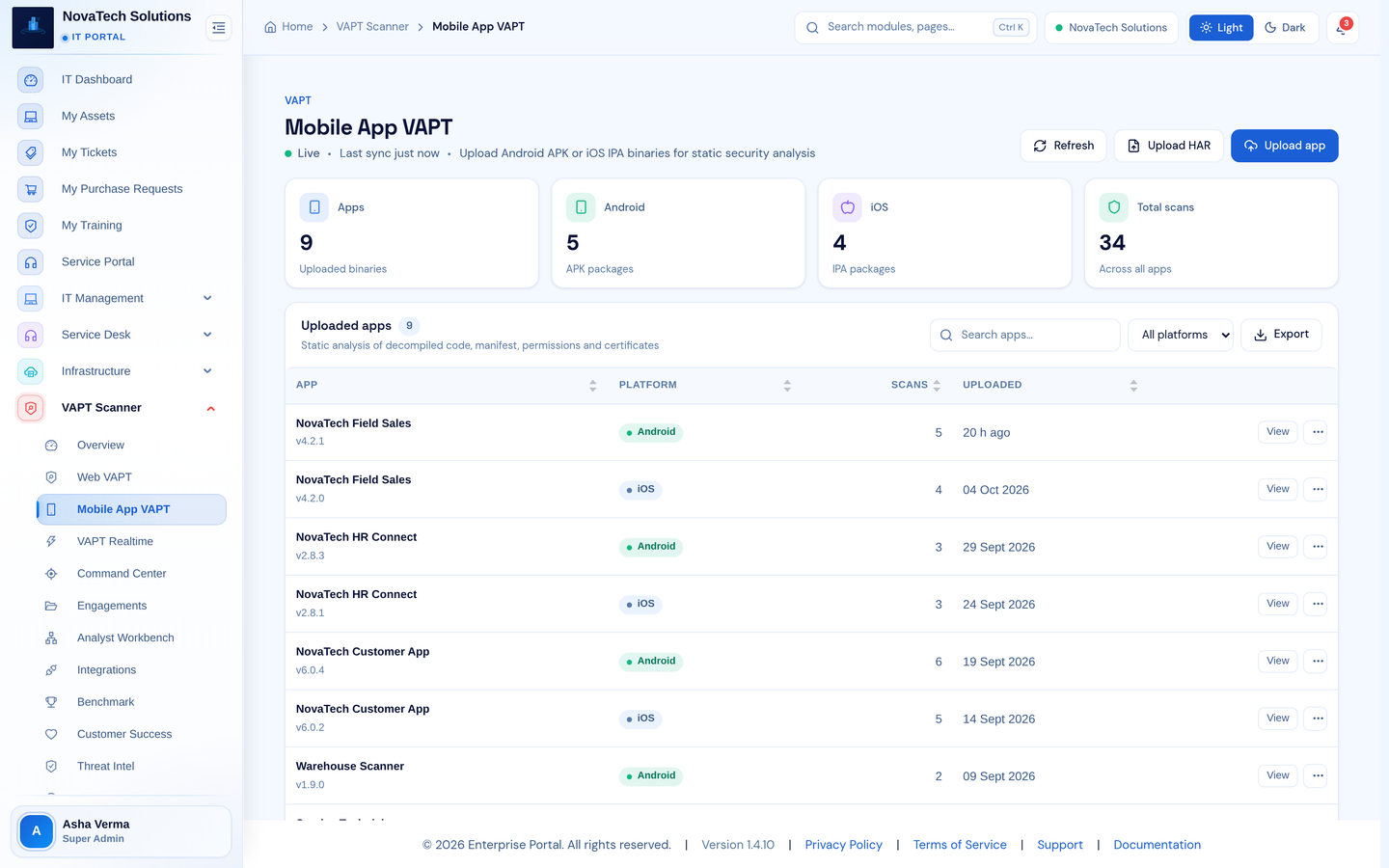This screenshot has width=1389, height=868.
Task: Click the Customer Success heart icon
Action: [51, 734]
